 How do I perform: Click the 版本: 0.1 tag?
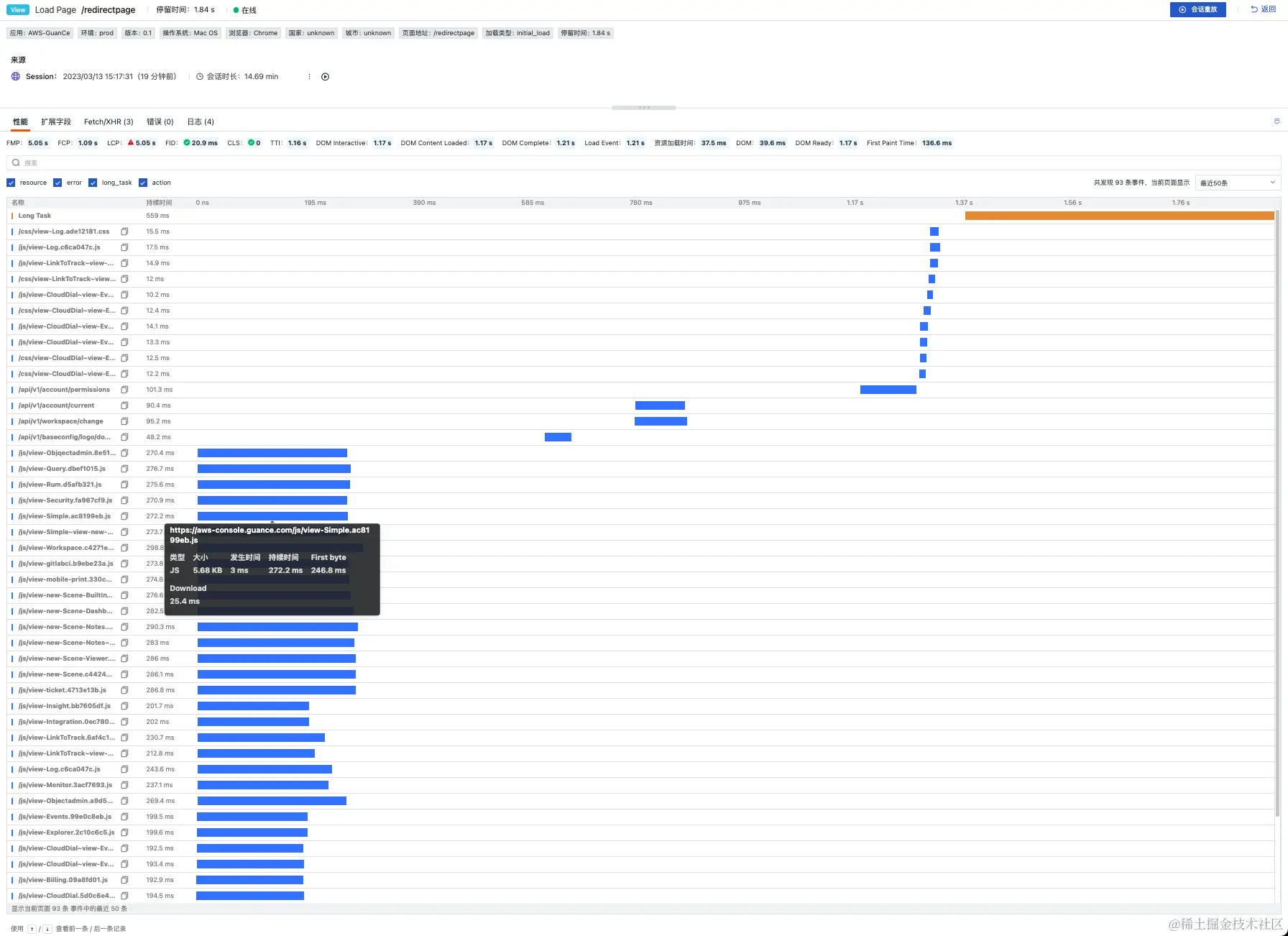click(x=138, y=33)
